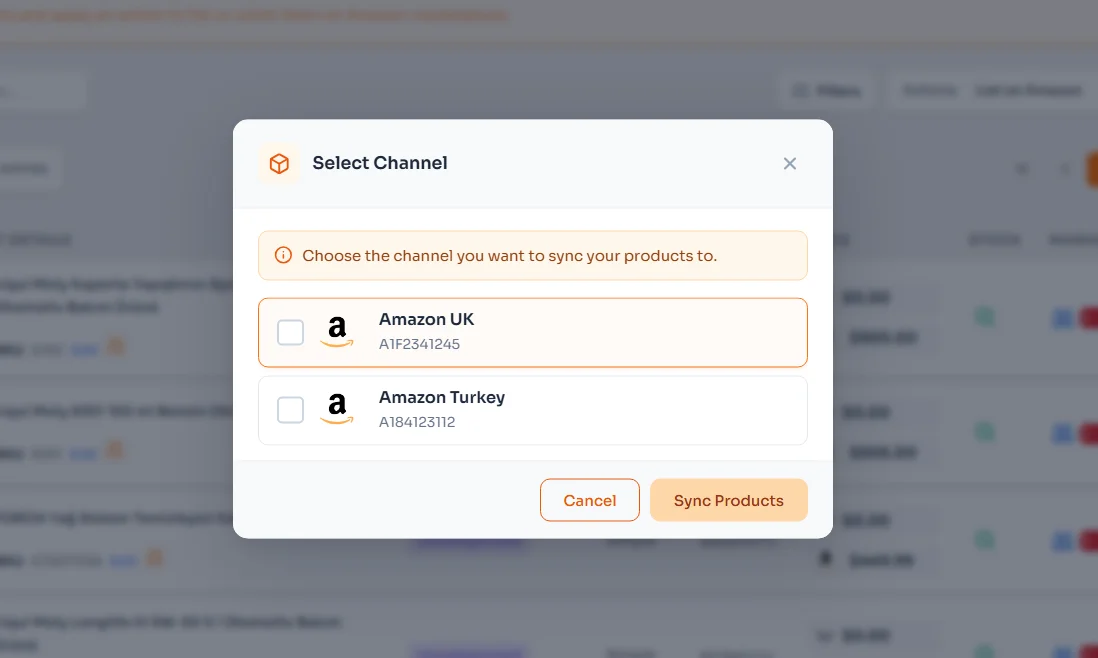Click the blue SKU link under the first product

85,349
